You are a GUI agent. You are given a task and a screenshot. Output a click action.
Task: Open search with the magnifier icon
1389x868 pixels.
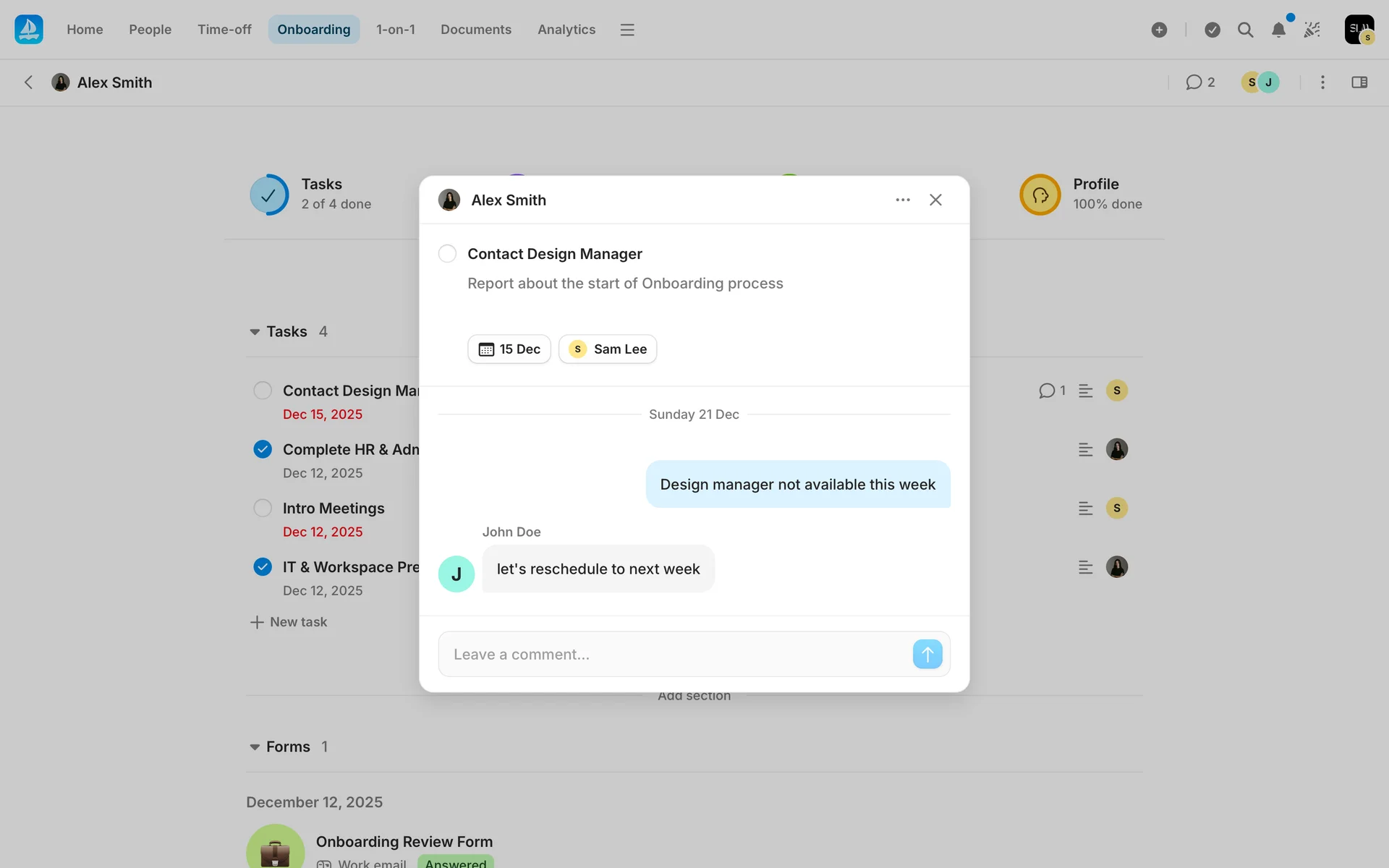pyautogui.click(x=1245, y=30)
